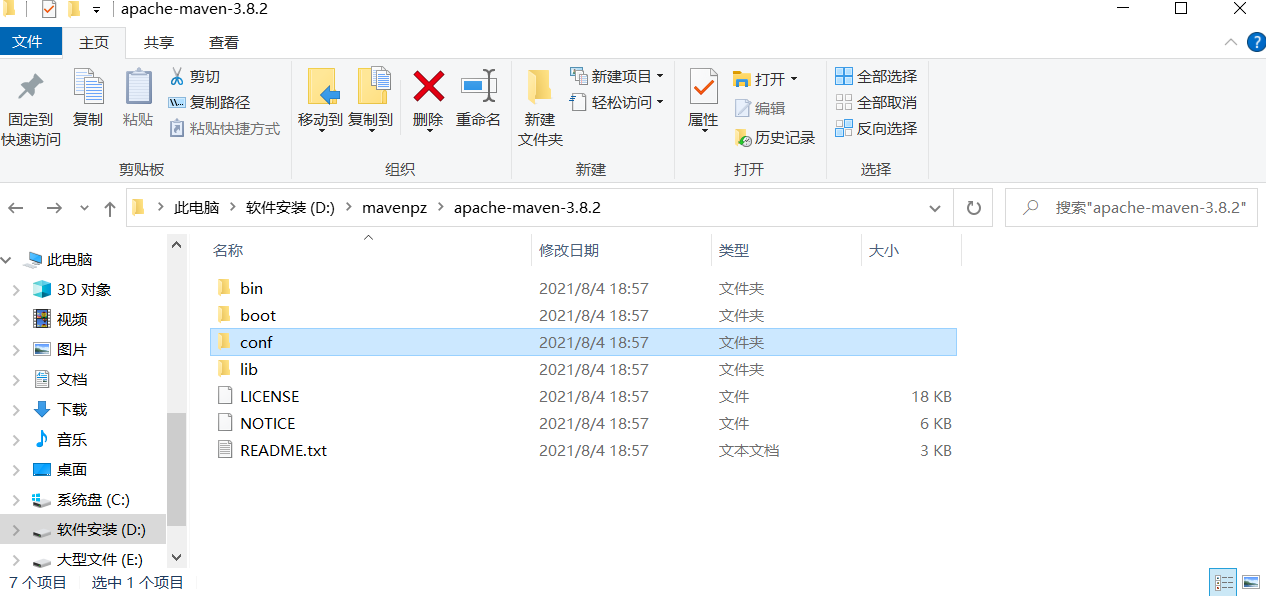Click the Properties icon in the title bar Quick Access toolbar

click(48, 10)
